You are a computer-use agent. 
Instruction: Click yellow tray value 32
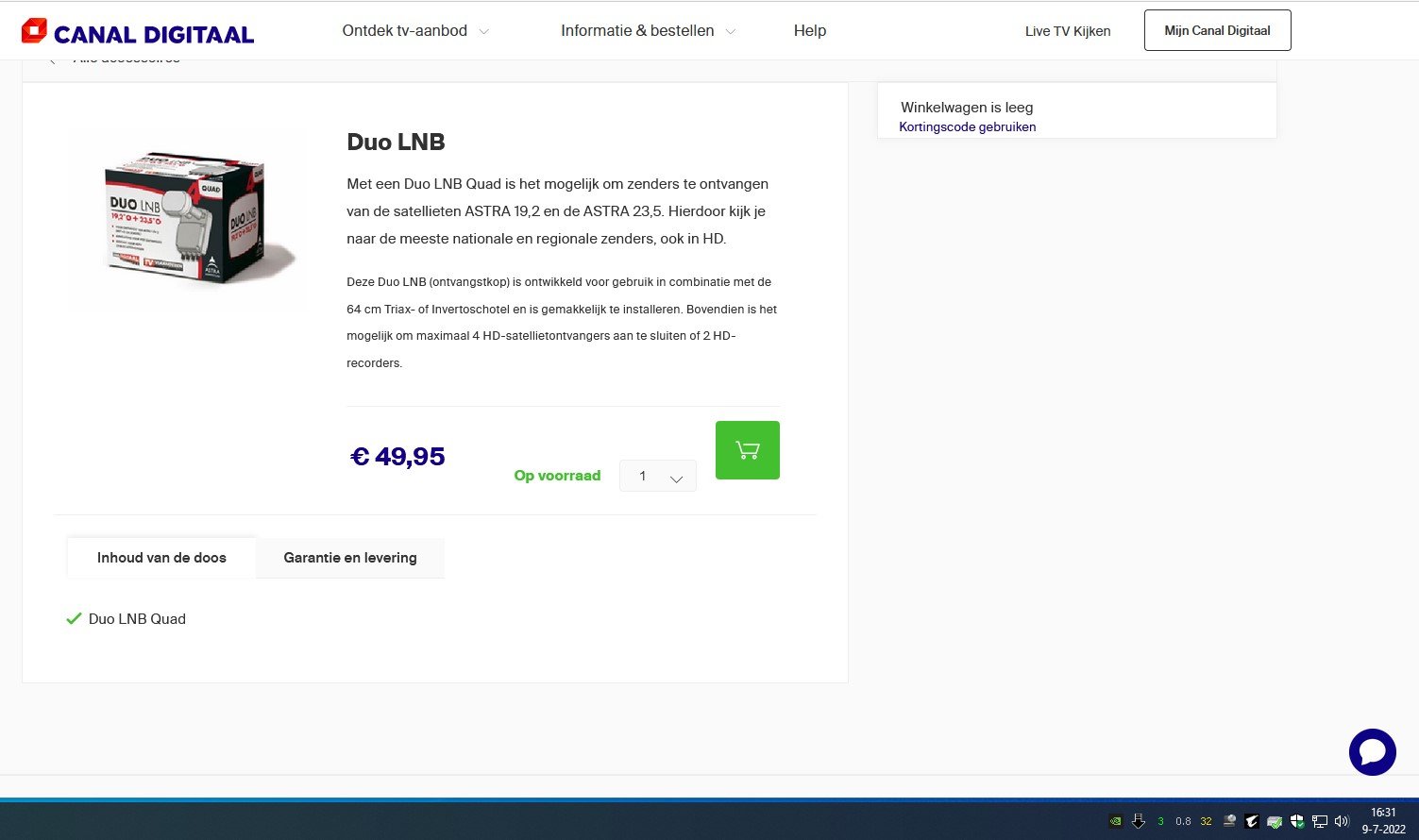(1206, 821)
